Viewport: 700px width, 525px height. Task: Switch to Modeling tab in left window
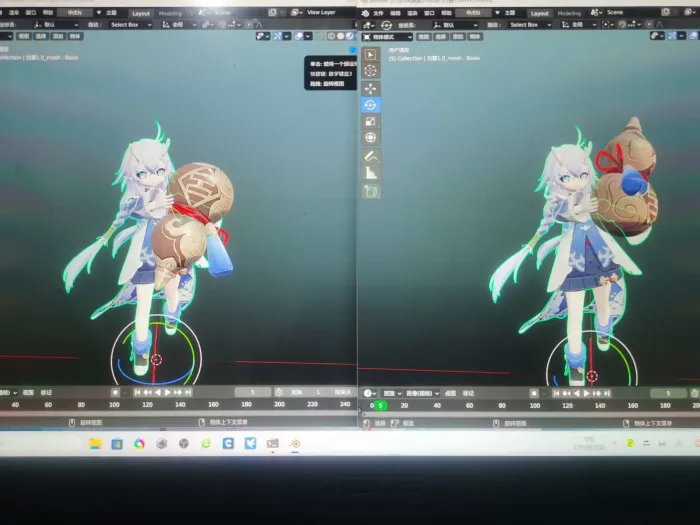(x=170, y=13)
